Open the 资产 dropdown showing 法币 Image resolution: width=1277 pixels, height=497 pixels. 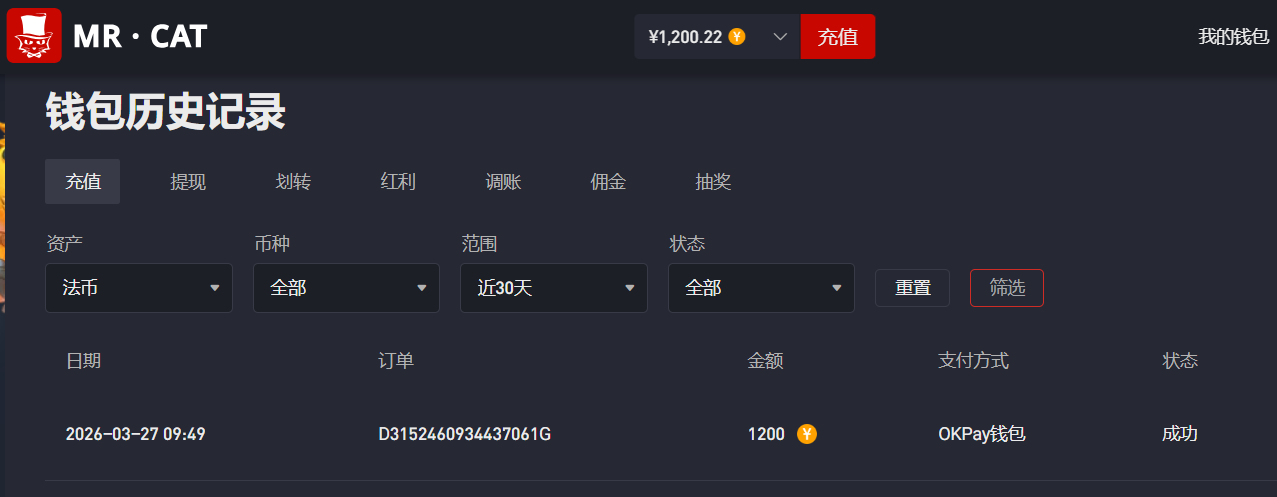tap(139, 288)
